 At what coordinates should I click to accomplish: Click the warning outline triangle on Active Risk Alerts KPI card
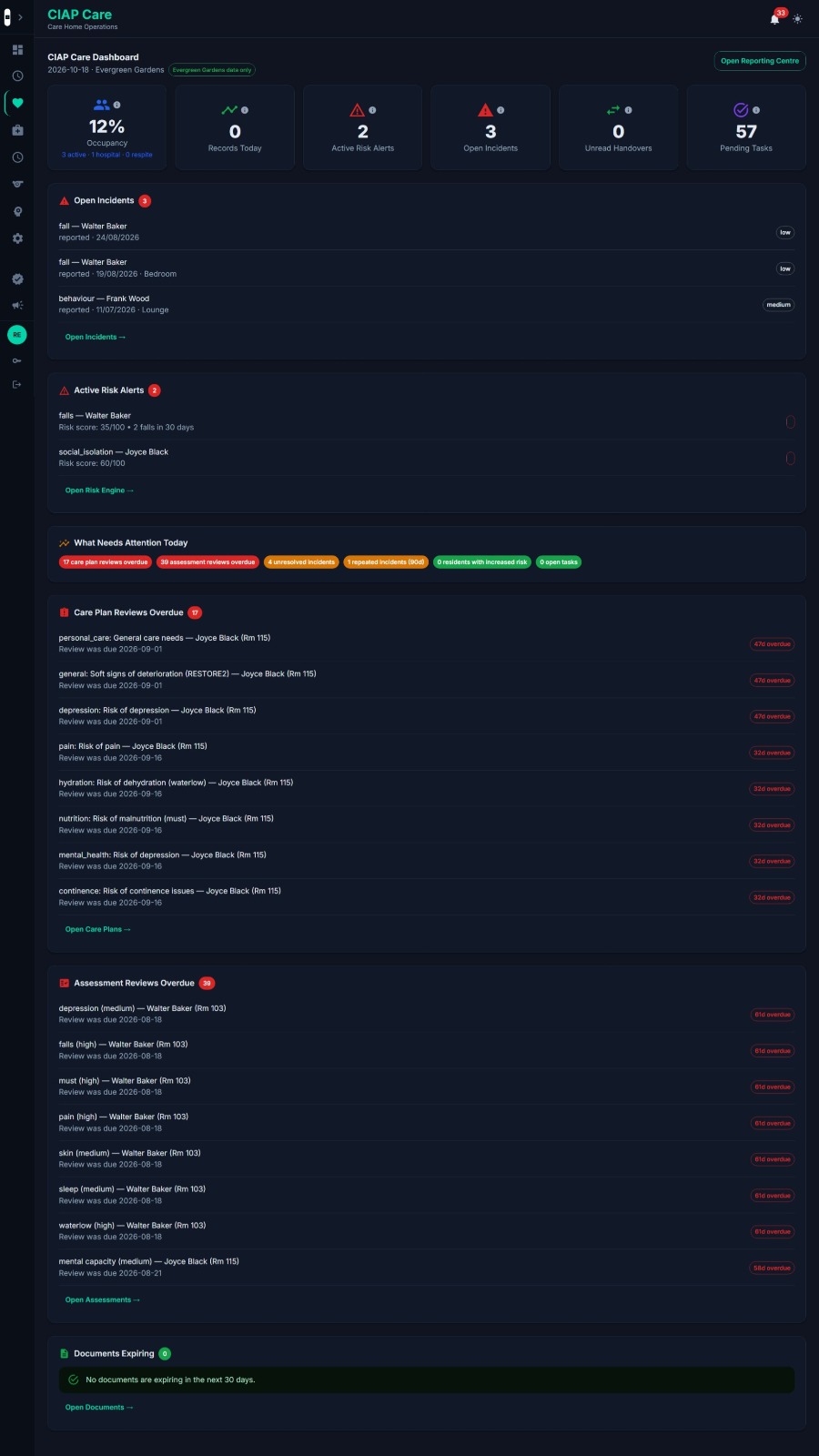point(358,110)
